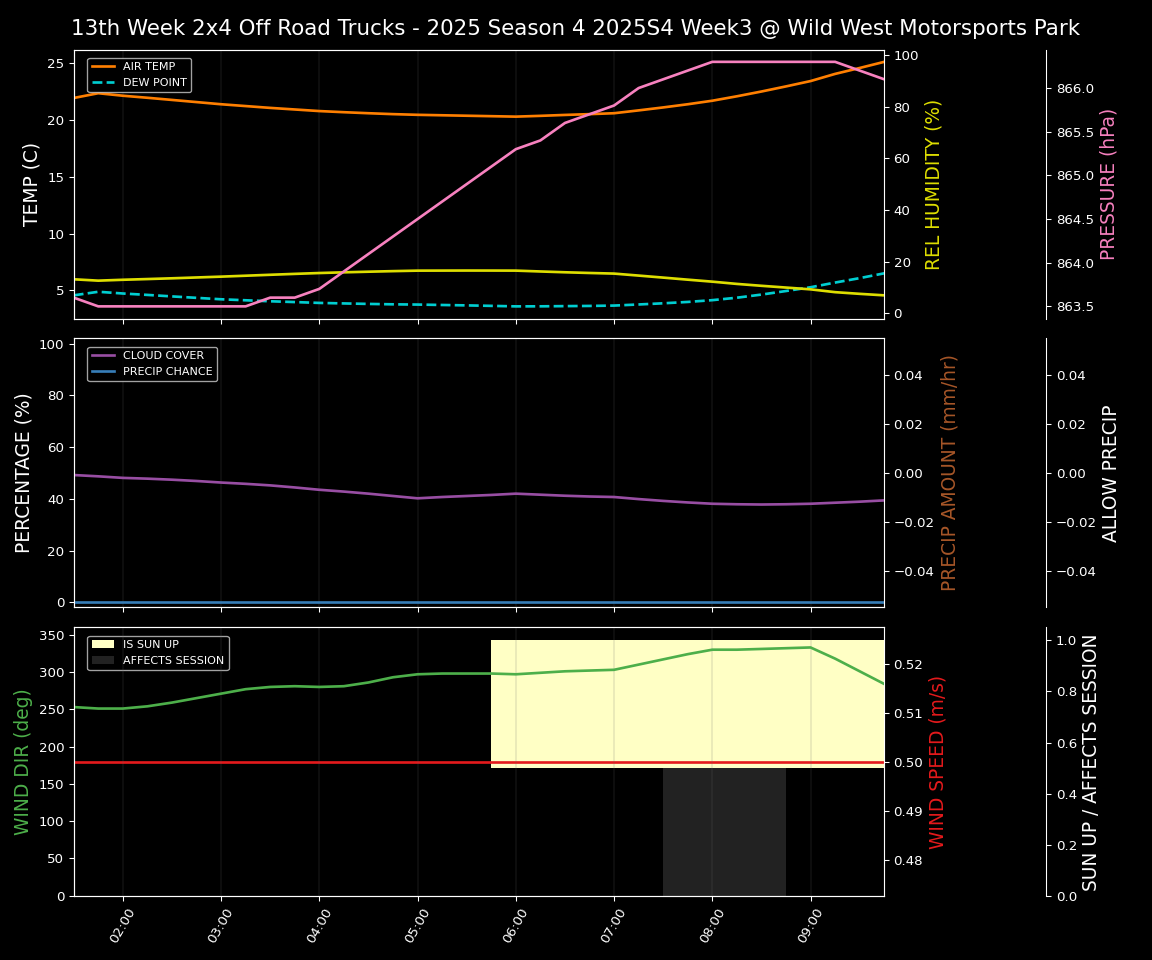Image resolution: width=1152 pixels, height=960 pixels.
Task: Click the purple CLOUD COVER legend marker
Action: pos(101,355)
